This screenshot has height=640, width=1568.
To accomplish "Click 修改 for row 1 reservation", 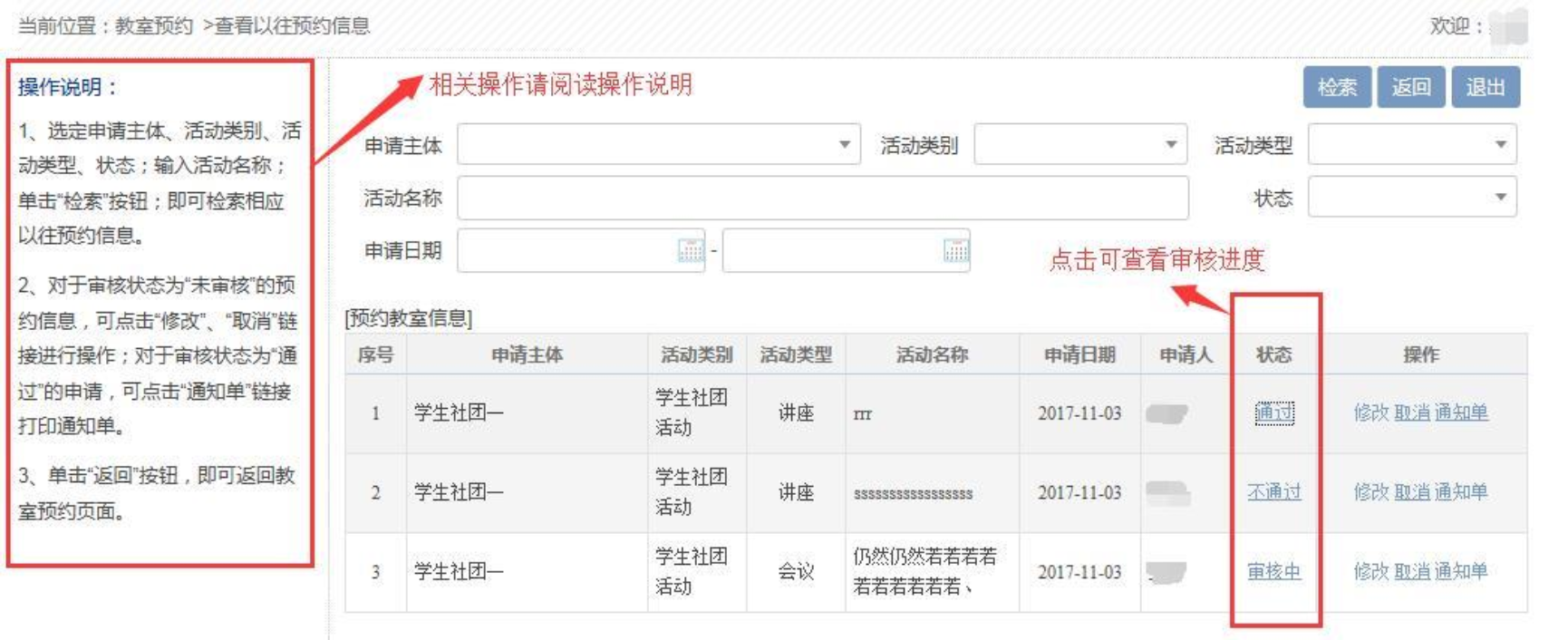I will pyautogui.click(x=1370, y=413).
